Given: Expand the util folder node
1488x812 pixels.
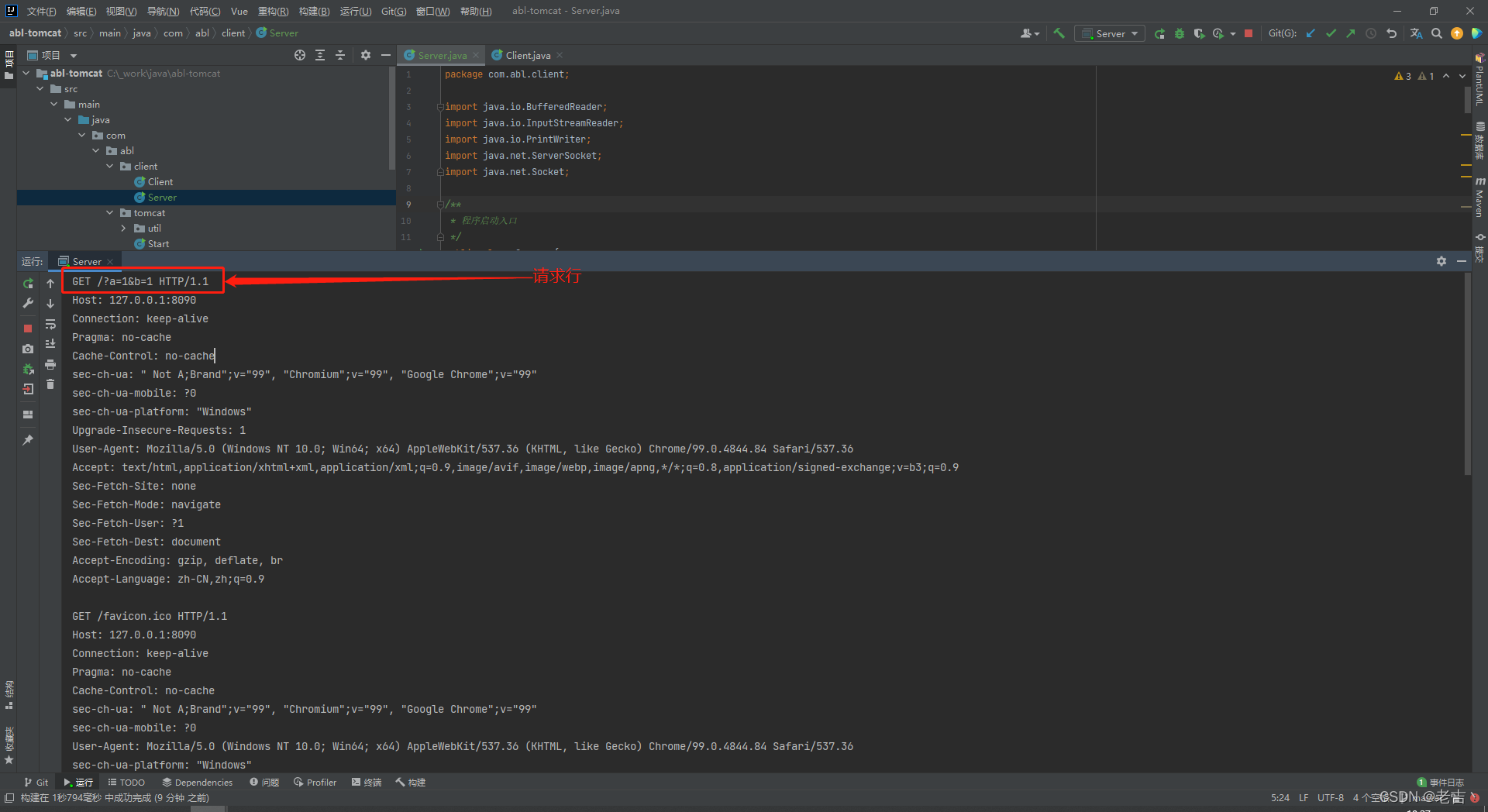Looking at the screenshot, I should tap(124, 228).
